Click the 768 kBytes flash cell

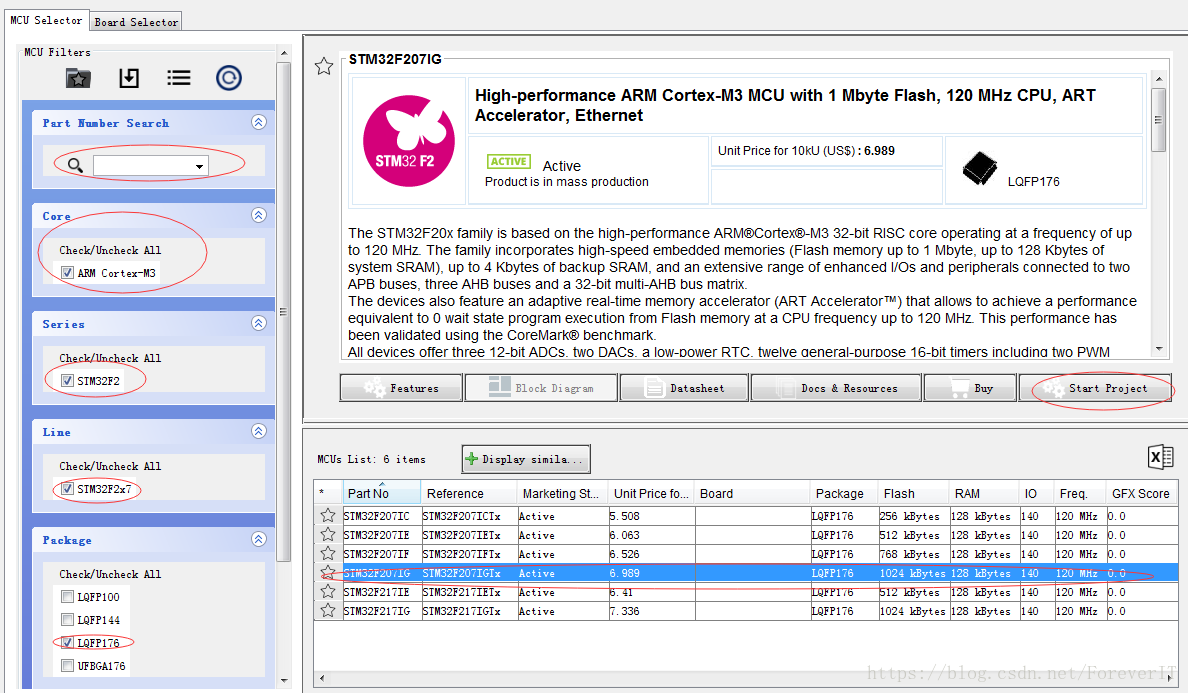click(913, 554)
